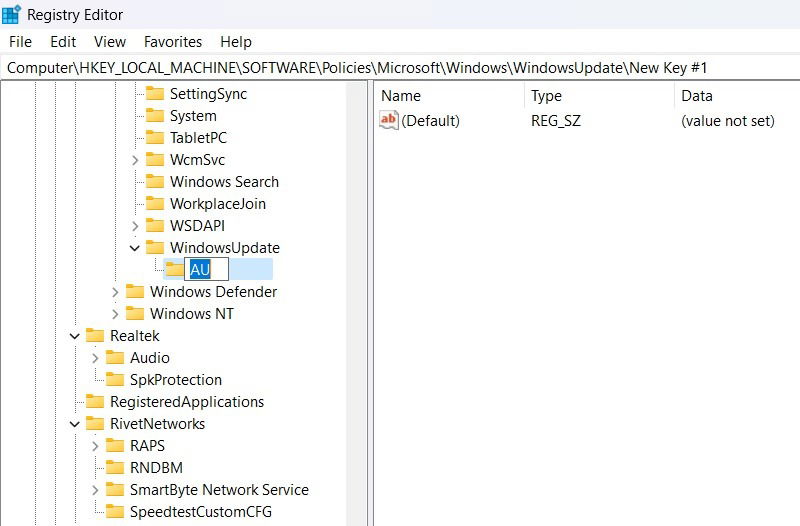Click the registry path address bar
Image resolution: width=800 pixels, height=526 pixels.
tap(400, 68)
